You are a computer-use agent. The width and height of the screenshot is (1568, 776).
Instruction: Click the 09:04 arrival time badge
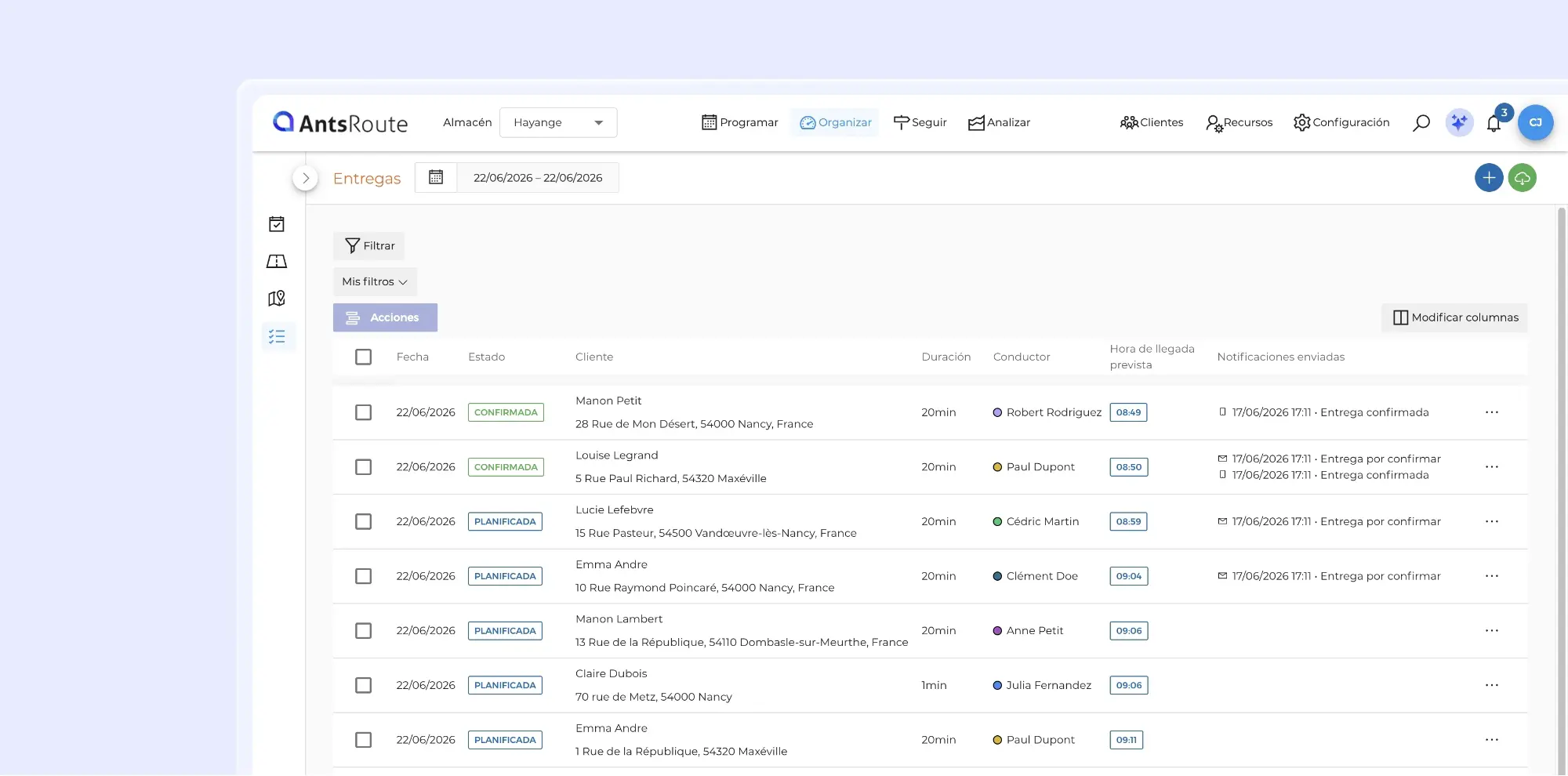coord(1129,576)
